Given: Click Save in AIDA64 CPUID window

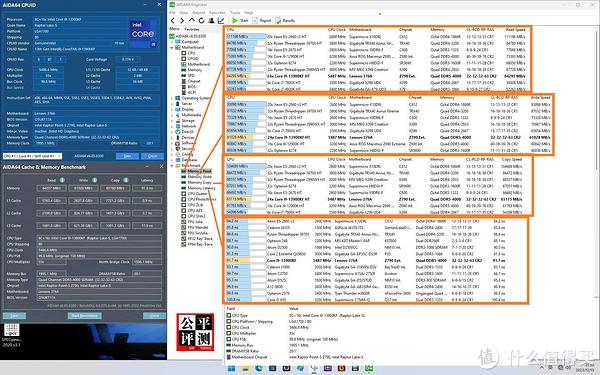Looking at the screenshot, I should [127, 156].
